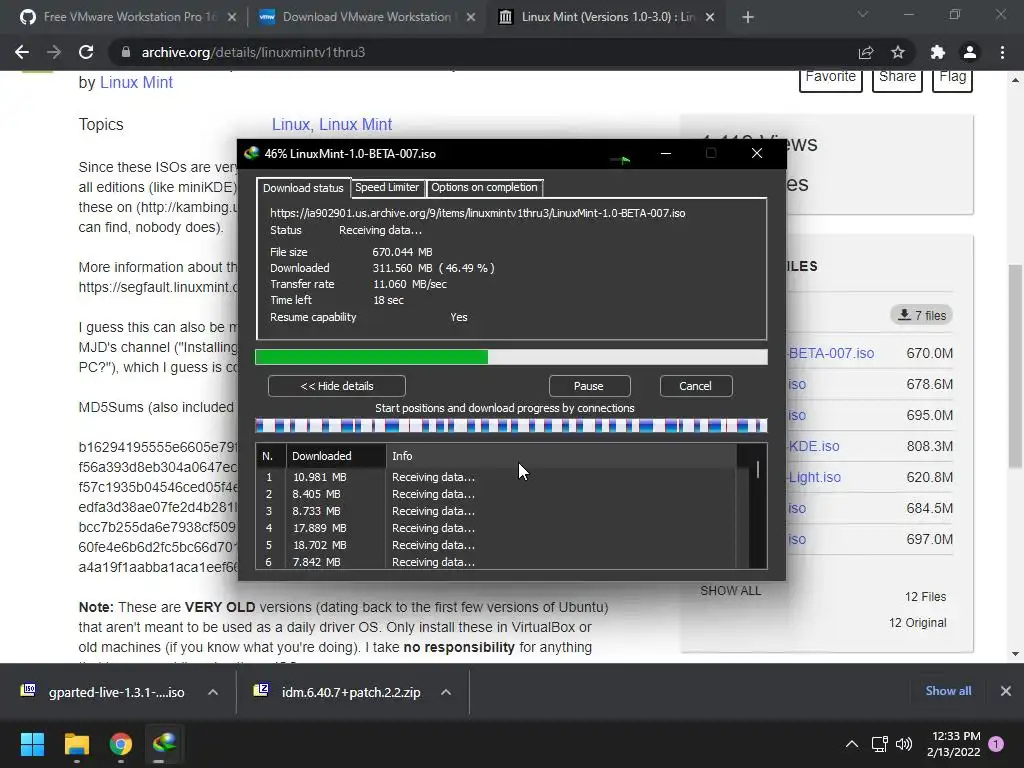Click the archive.org address bar
Viewport: 1024px width, 768px height.
point(483,52)
